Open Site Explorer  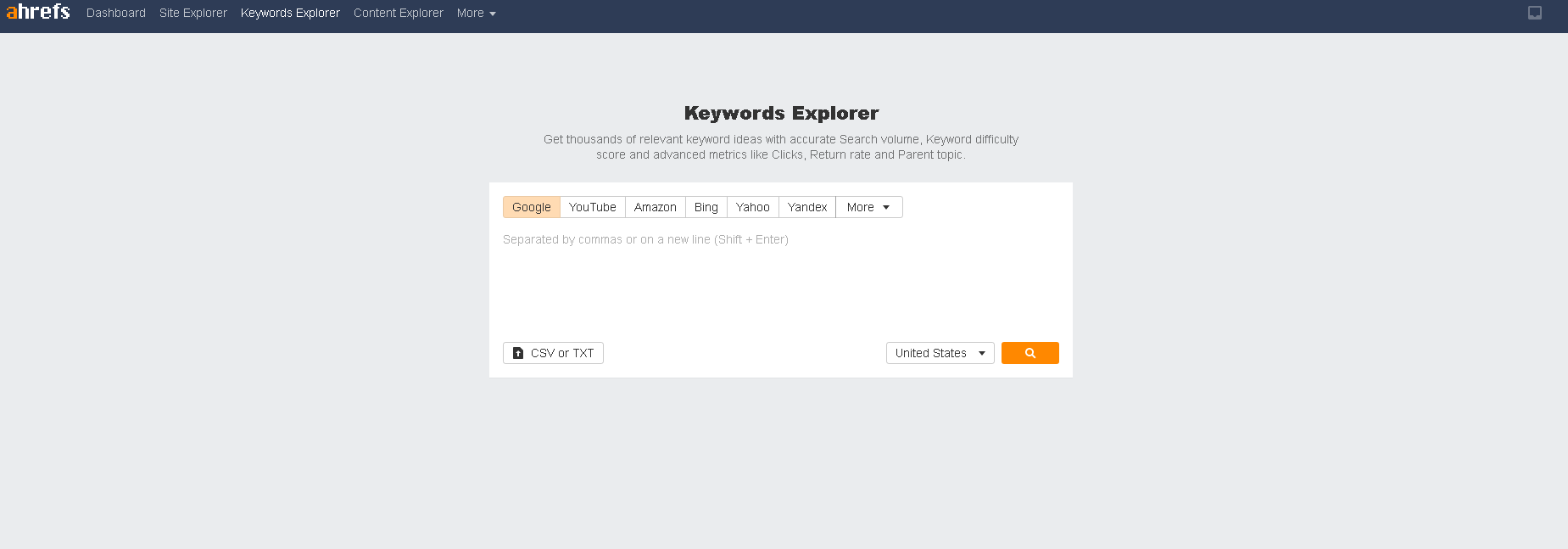[x=193, y=13]
